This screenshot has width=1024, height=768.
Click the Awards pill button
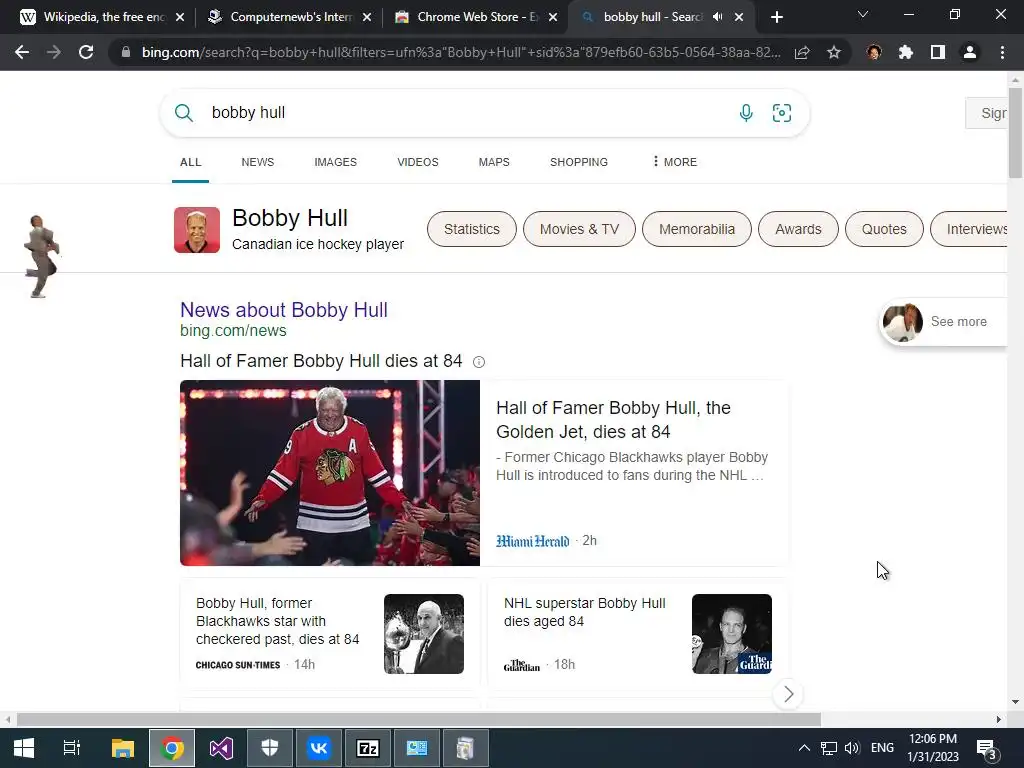[798, 229]
